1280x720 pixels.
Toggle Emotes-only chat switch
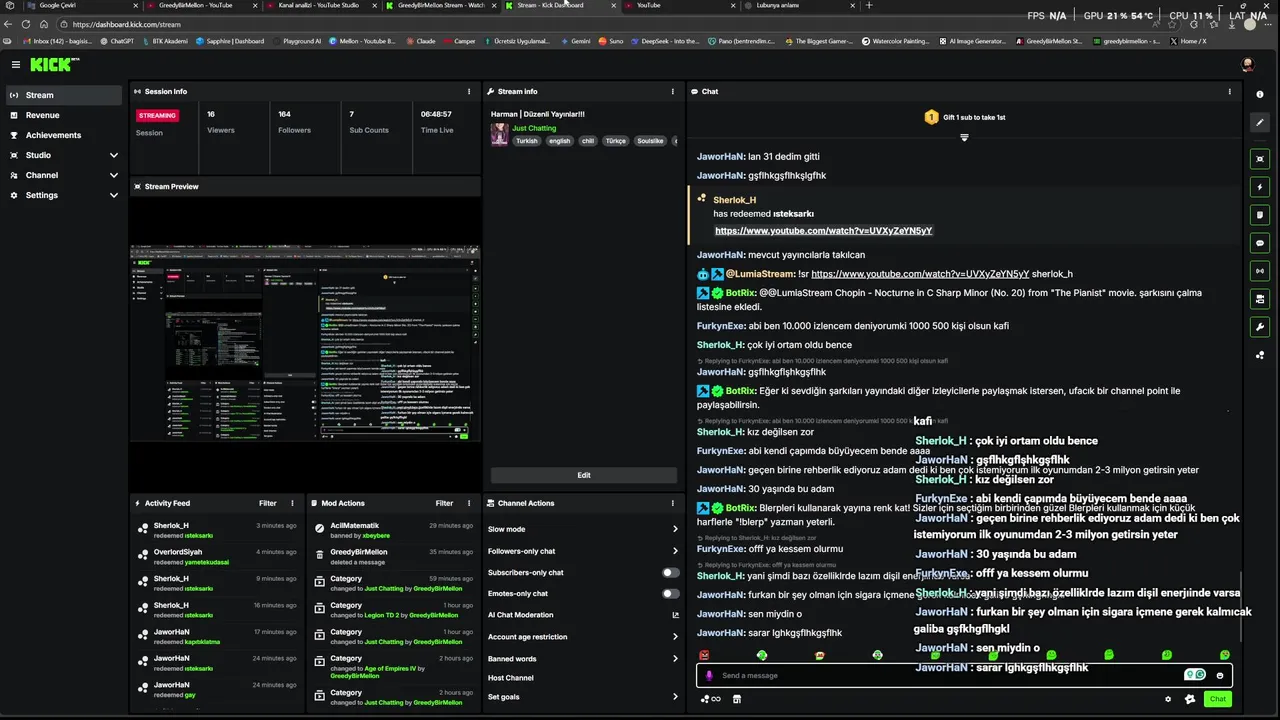671,593
